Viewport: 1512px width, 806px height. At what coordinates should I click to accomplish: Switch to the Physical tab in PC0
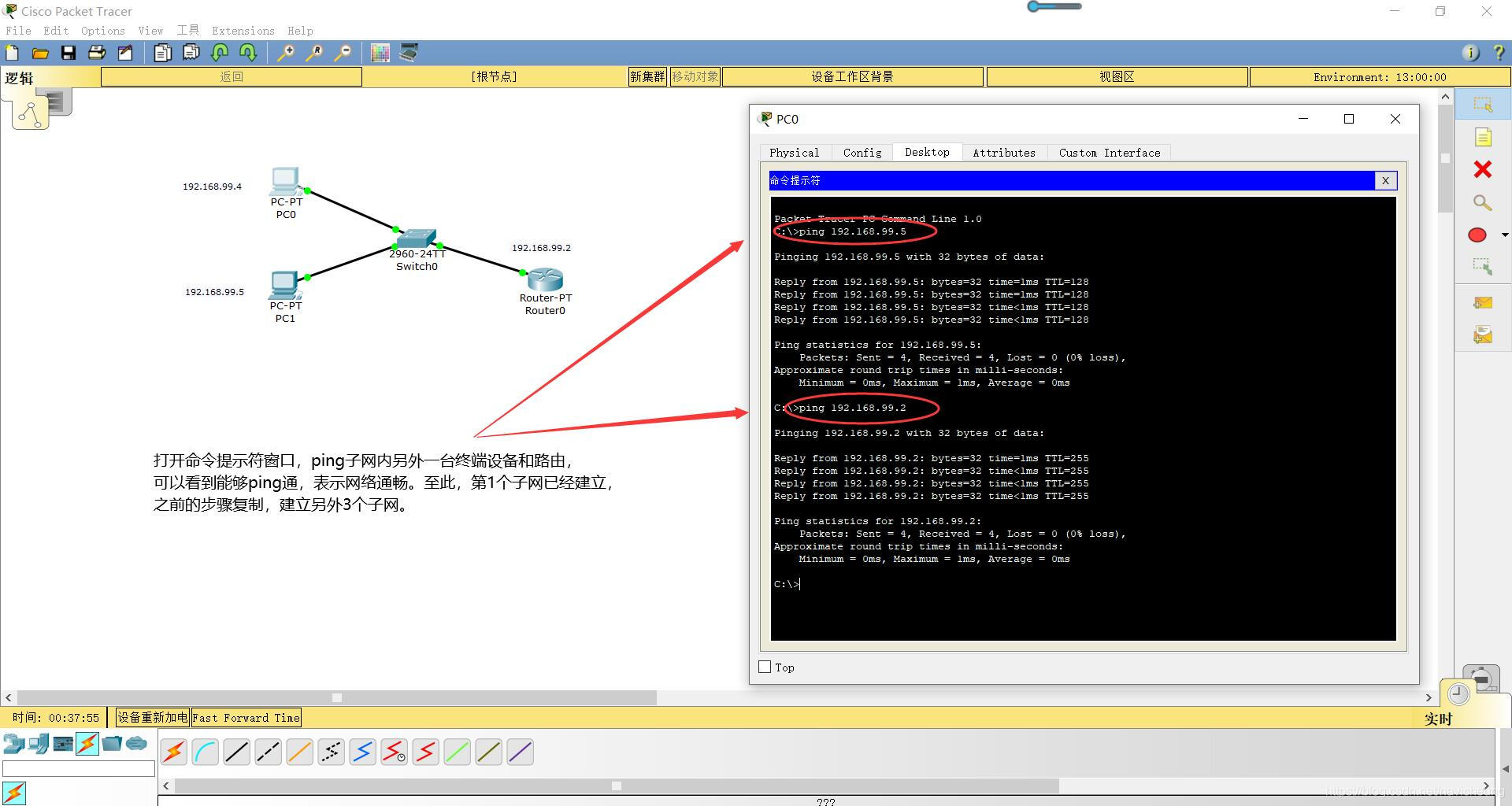[x=794, y=153]
